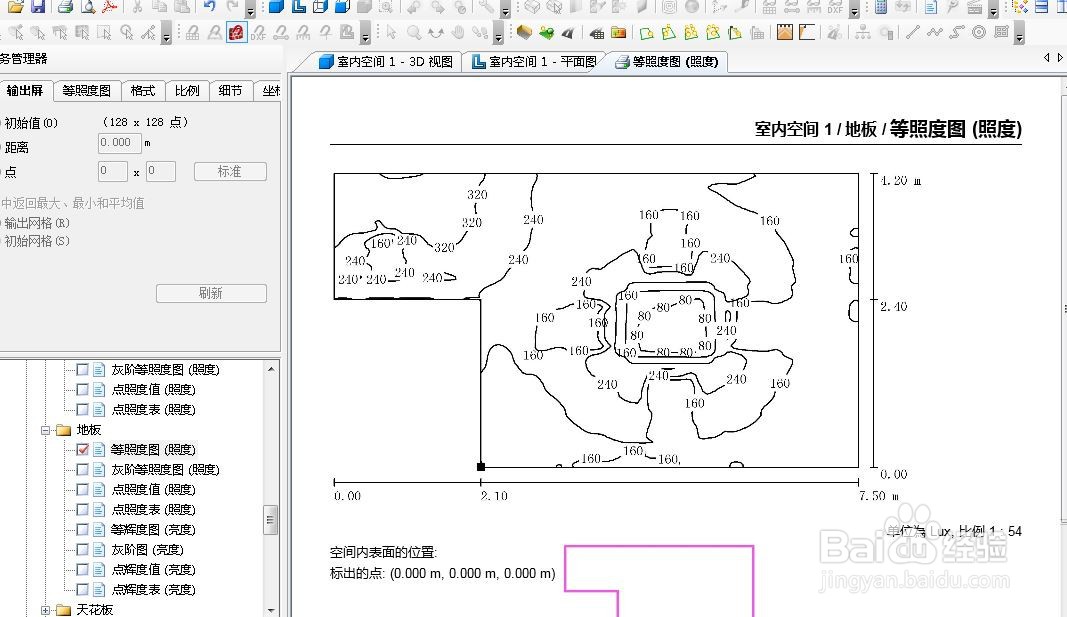The width and height of the screenshot is (1067, 617).
Task: Open floor plan view with the blue L-shape icon
Action: pyautogui.click(x=298, y=7)
